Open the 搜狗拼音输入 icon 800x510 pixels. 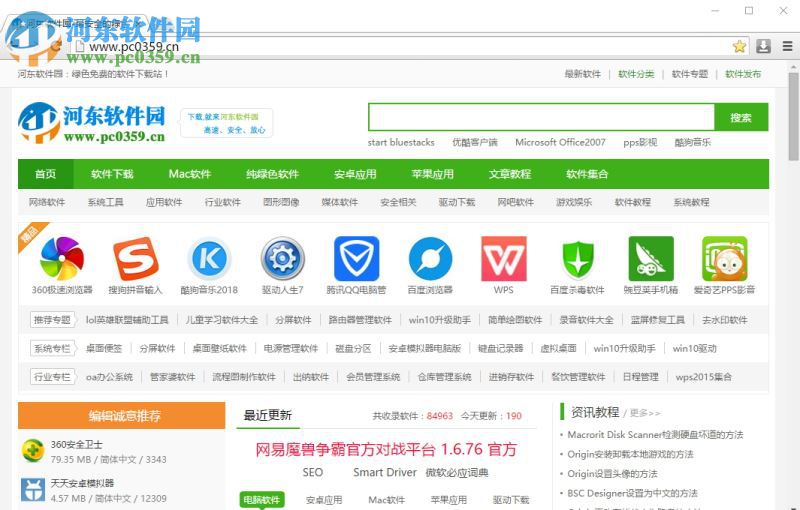(x=135, y=259)
